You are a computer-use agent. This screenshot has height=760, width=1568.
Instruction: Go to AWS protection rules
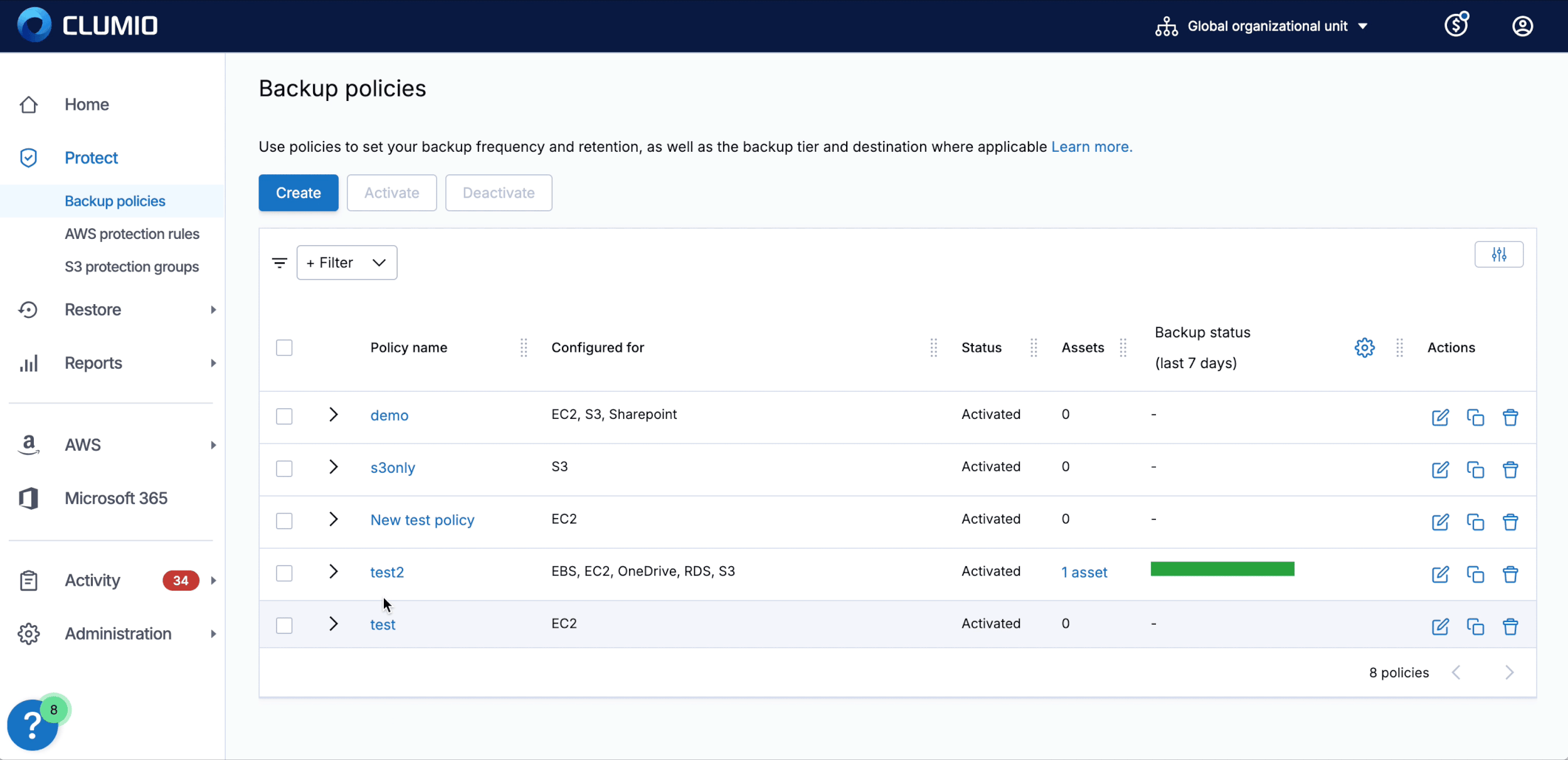(132, 234)
